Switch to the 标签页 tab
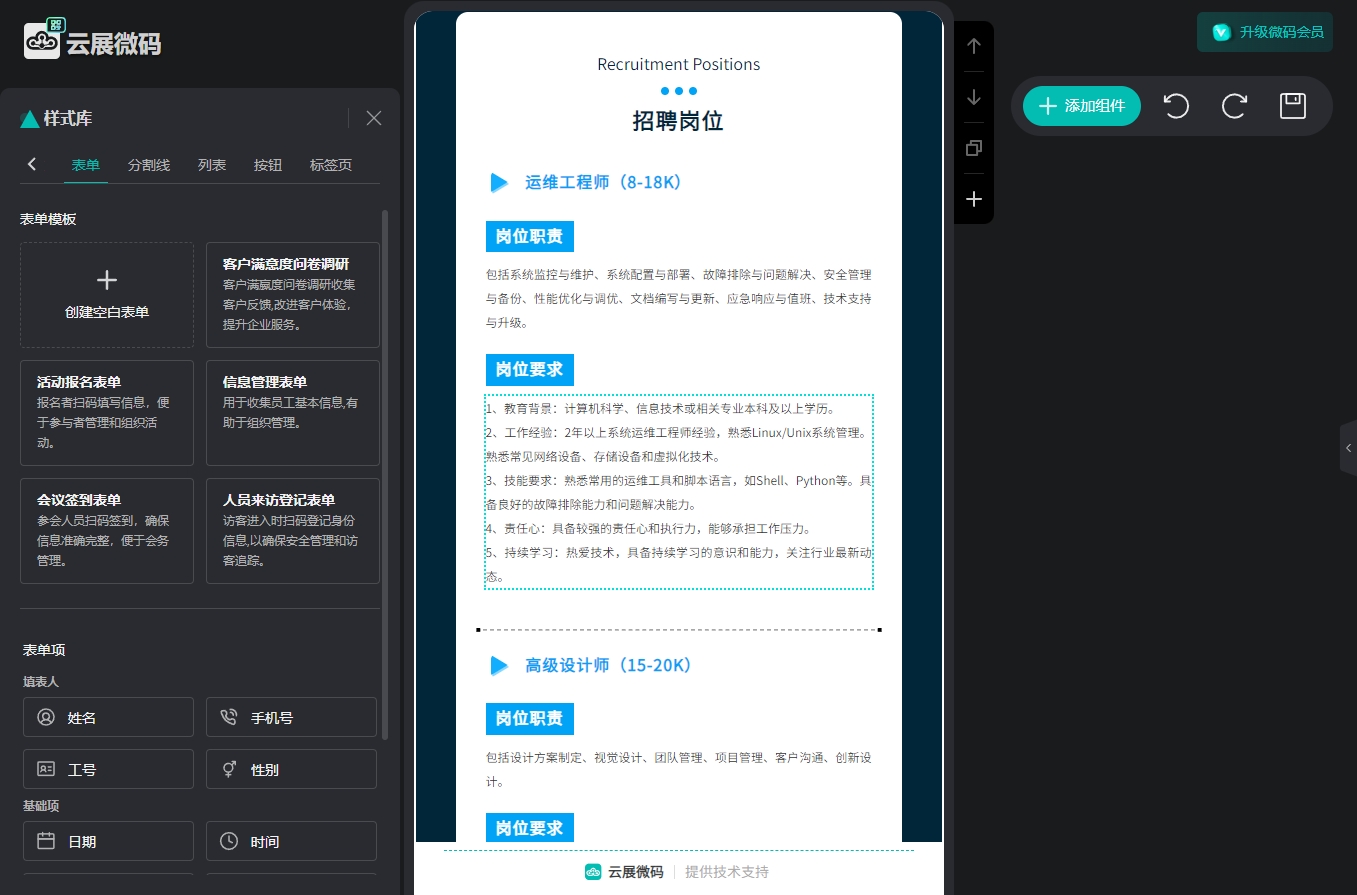The width and height of the screenshot is (1357, 895). (x=331, y=165)
